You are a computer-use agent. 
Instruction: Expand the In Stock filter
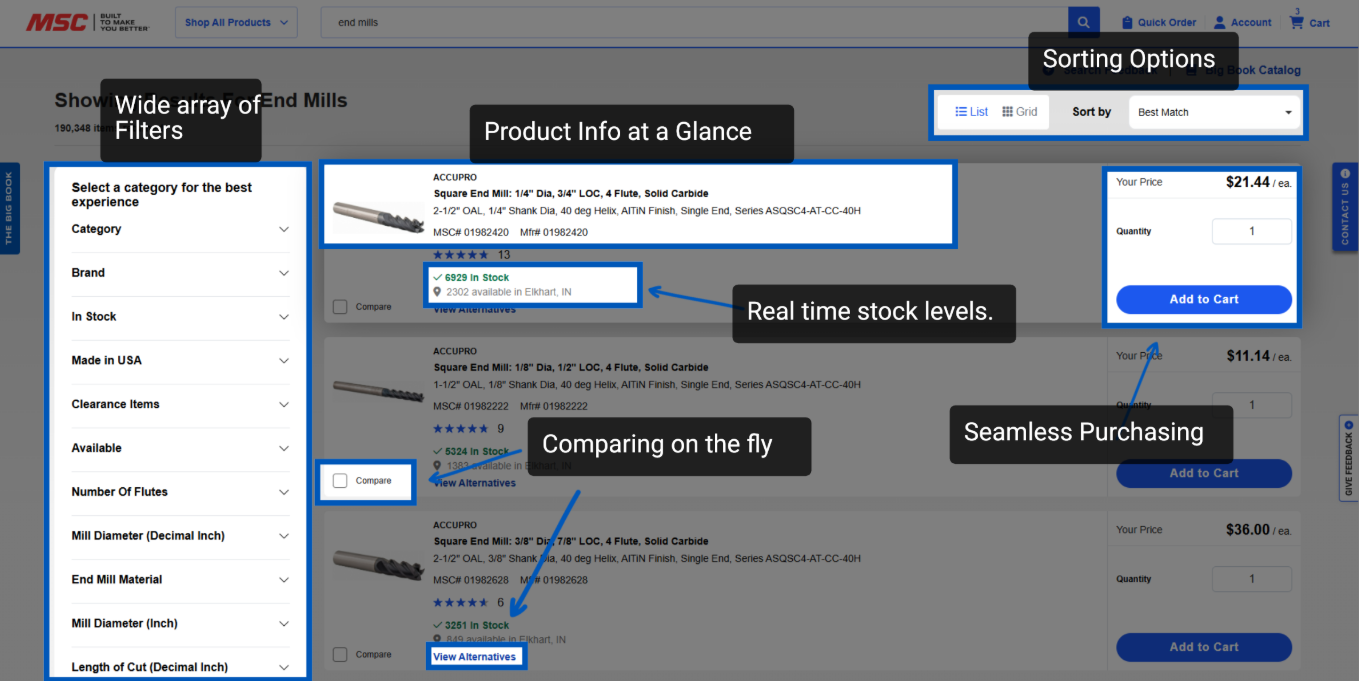tap(180, 317)
